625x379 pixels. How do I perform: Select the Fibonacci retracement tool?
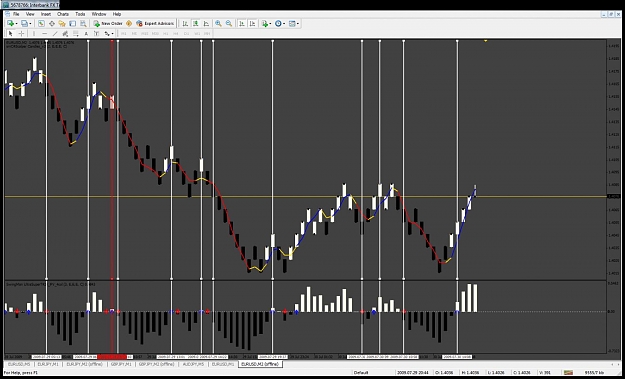tap(75, 33)
